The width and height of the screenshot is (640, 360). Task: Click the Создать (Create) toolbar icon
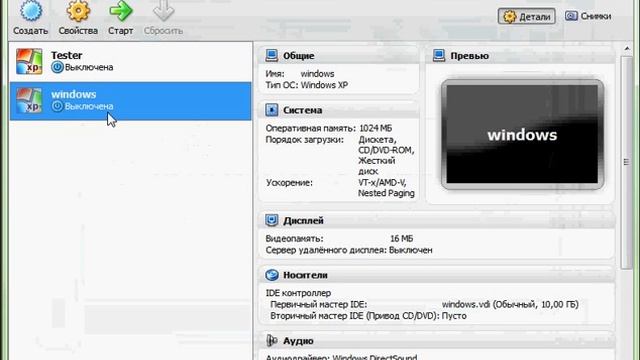31,11
